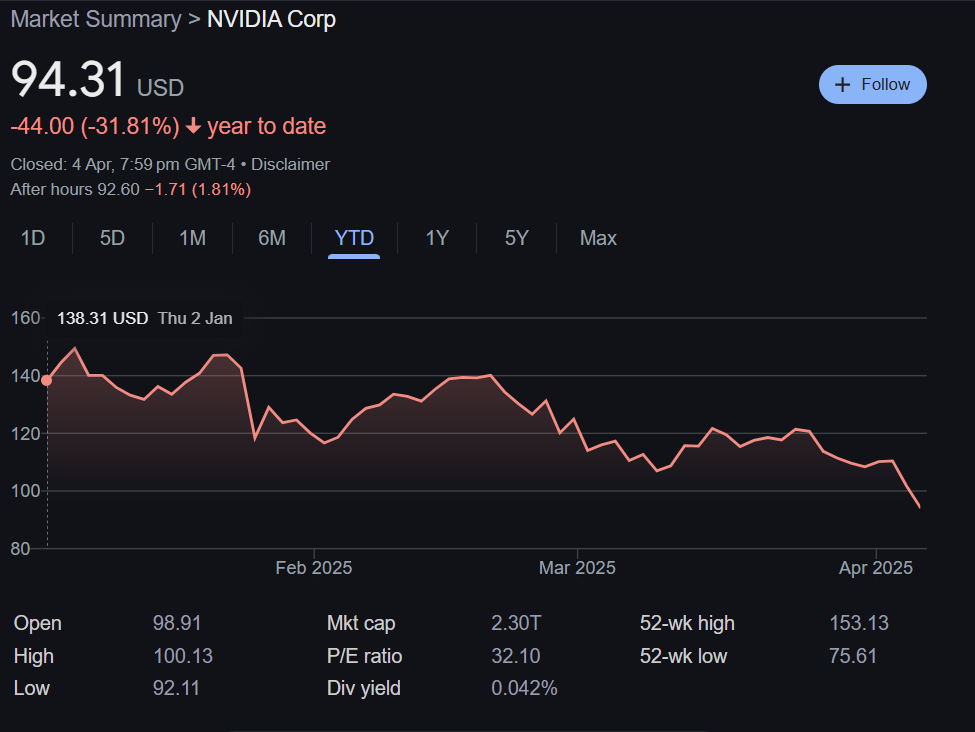The height and width of the screenshot is (732, 975).
Task: Click the Mar 2025 axis label
Action: tap(577, 568)
